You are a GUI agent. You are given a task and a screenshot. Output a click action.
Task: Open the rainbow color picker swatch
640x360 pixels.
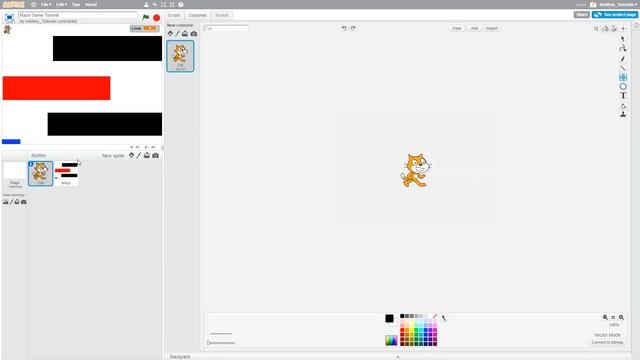[391, 340]
